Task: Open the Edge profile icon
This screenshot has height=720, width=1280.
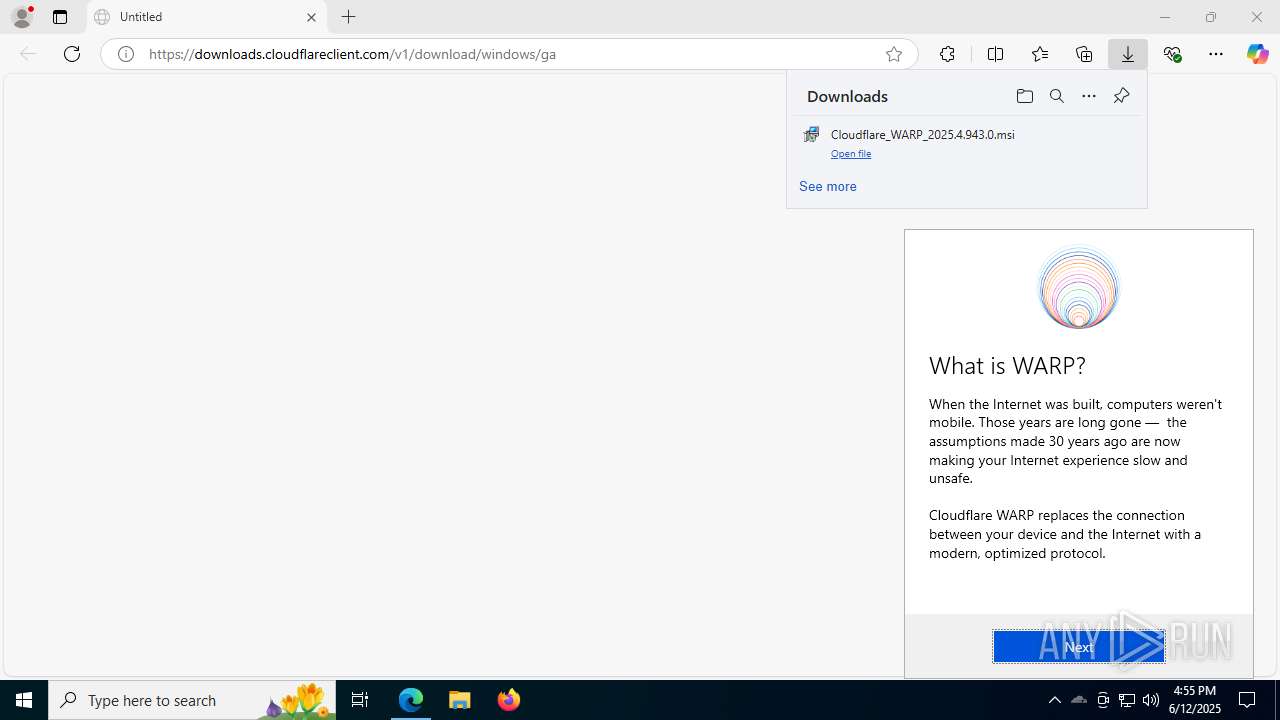Action: coord(22,17)
